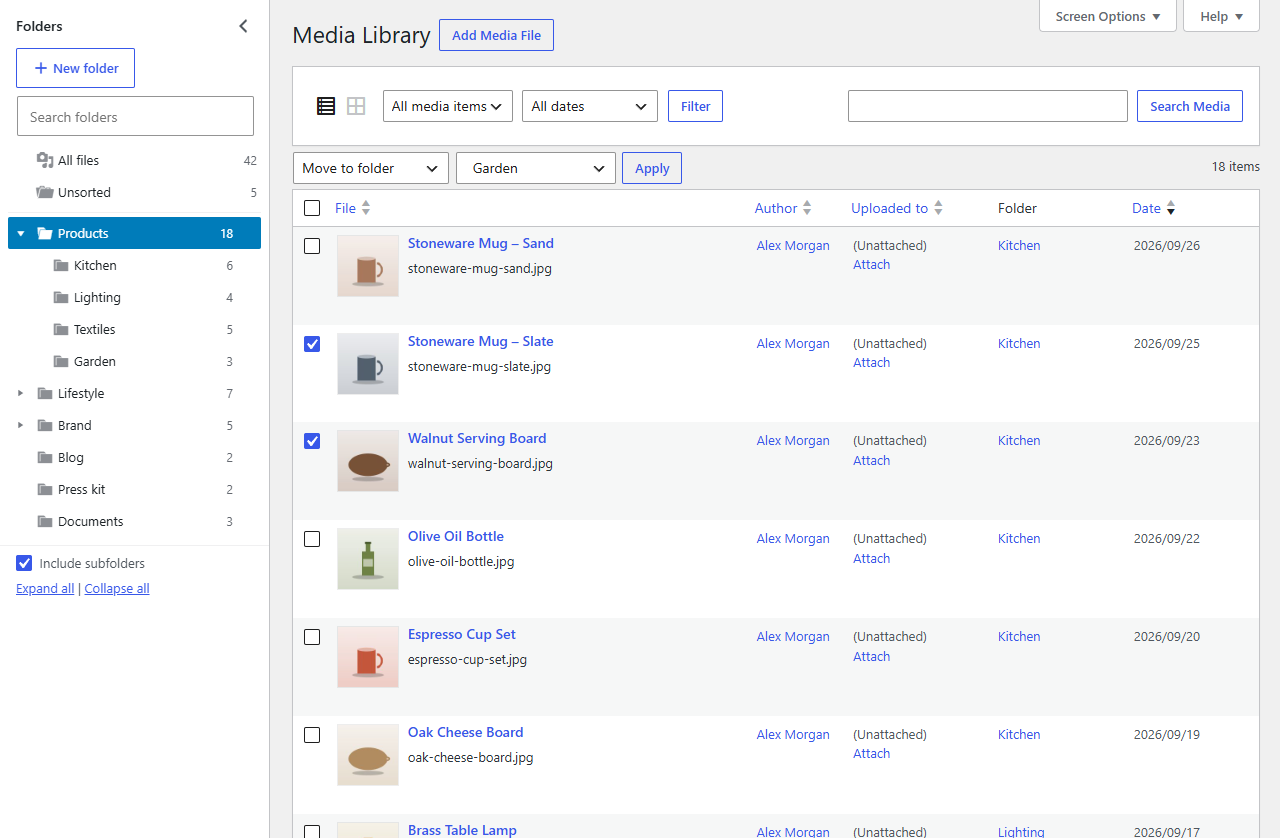Screen dimensions: 1280x838
Task: Expand the Brand folder tree arrow
Action: [x=21, y=426]
